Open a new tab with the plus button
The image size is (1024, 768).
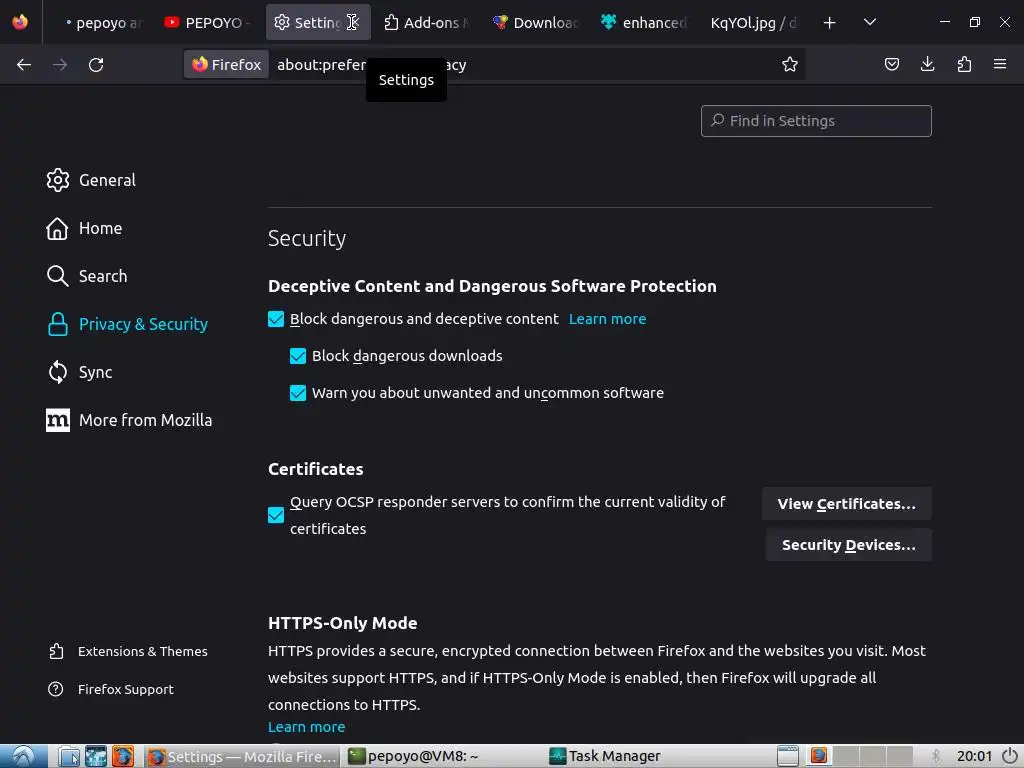click(829, 23)
